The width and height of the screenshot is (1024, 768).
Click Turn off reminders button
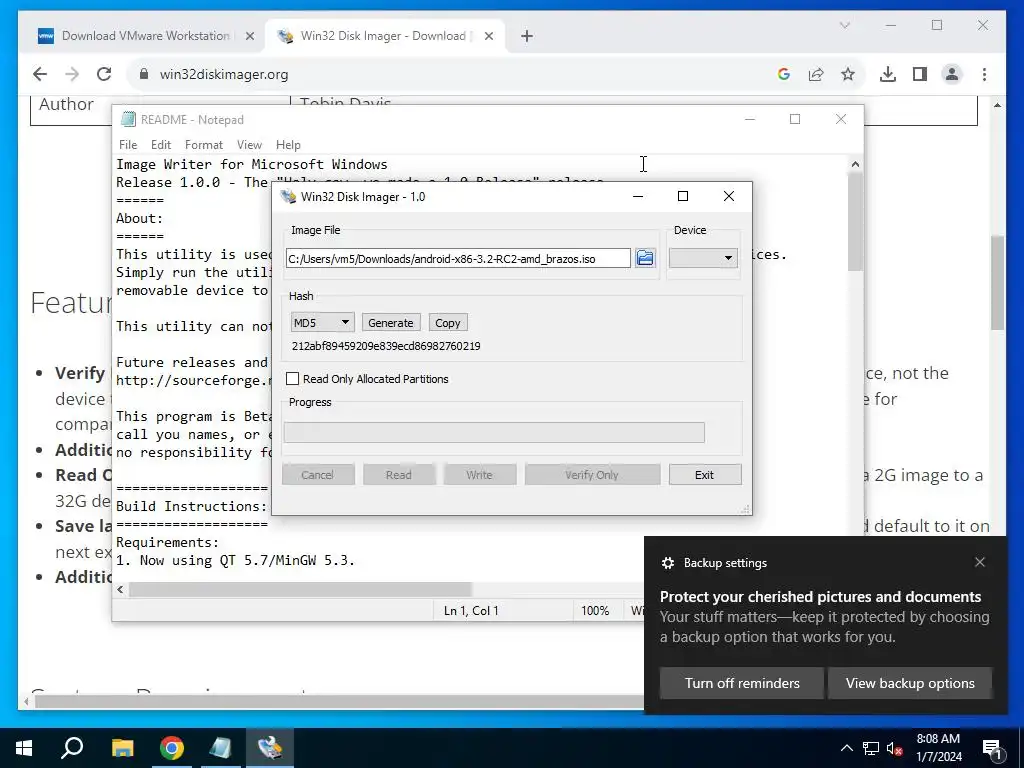pyautogui.click(x=742, y=683)
